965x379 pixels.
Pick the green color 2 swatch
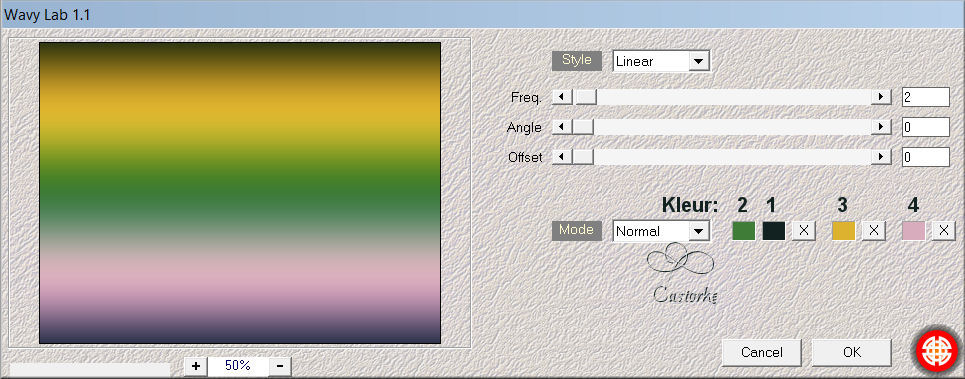pyautogui.click(x=743, y=231)
